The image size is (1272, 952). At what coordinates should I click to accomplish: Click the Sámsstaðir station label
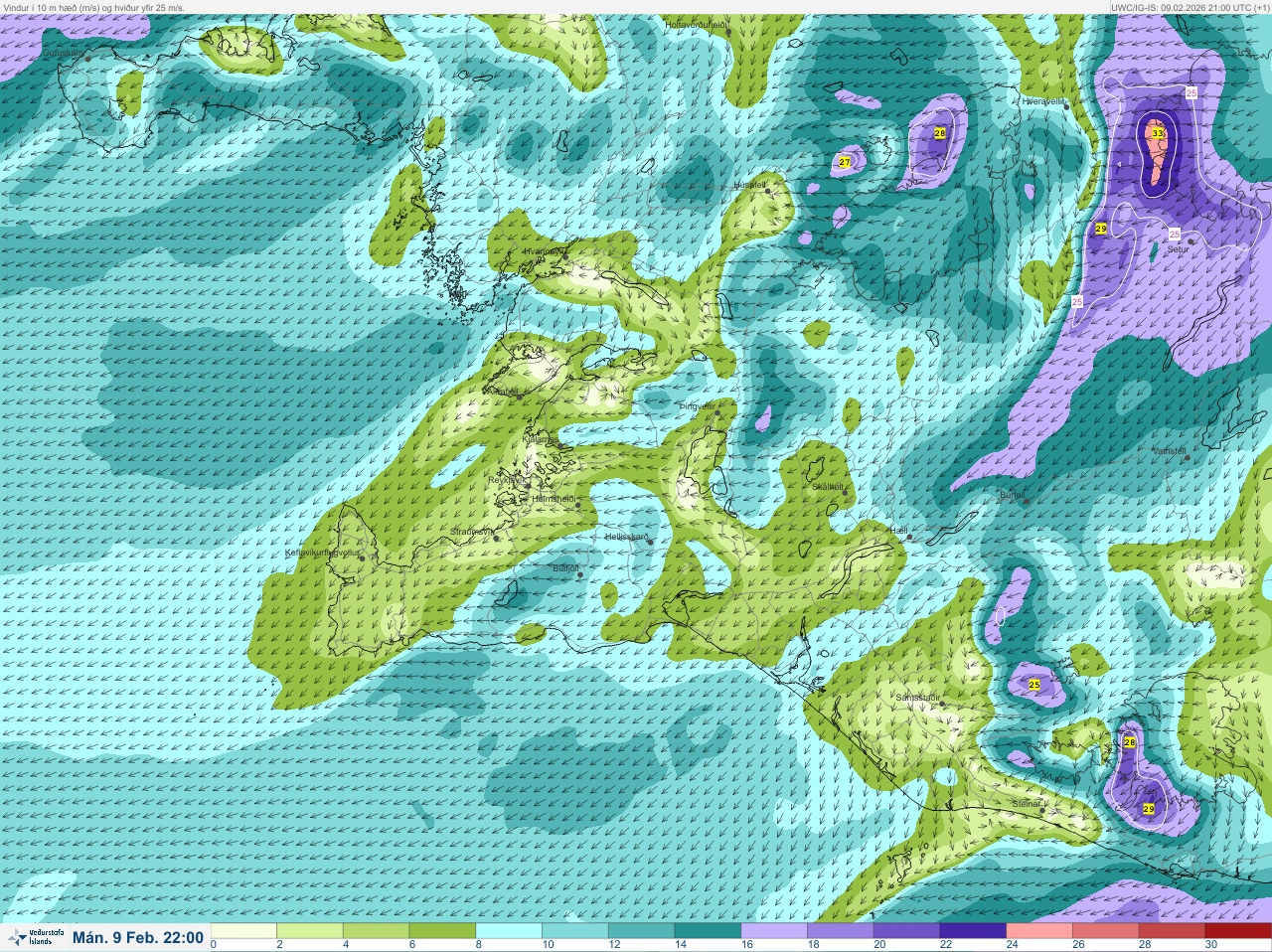click(917, 698)
